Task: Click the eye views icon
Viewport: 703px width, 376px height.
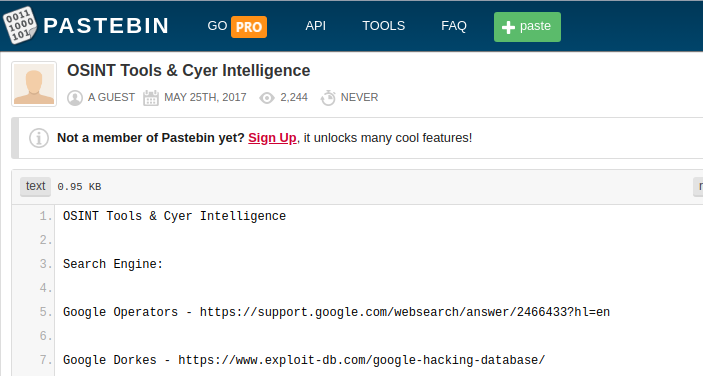Action: [267, 98]
